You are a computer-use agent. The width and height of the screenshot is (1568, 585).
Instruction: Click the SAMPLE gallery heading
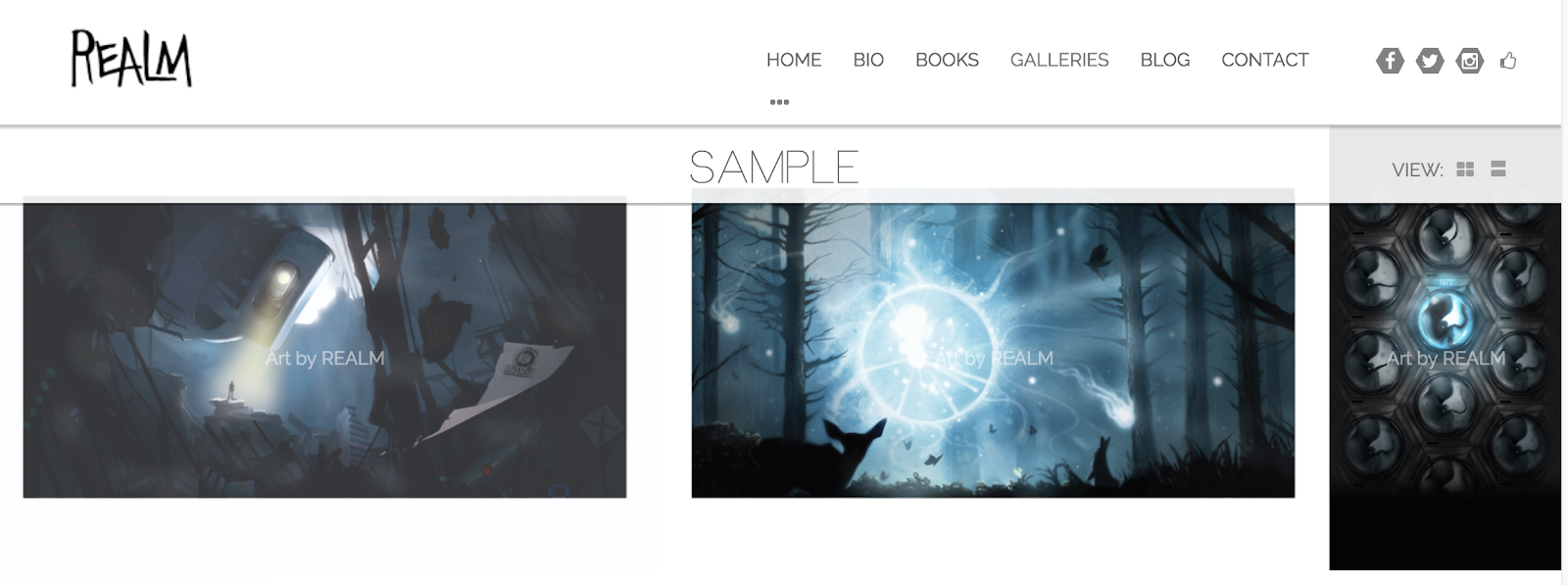coord(774,168)
